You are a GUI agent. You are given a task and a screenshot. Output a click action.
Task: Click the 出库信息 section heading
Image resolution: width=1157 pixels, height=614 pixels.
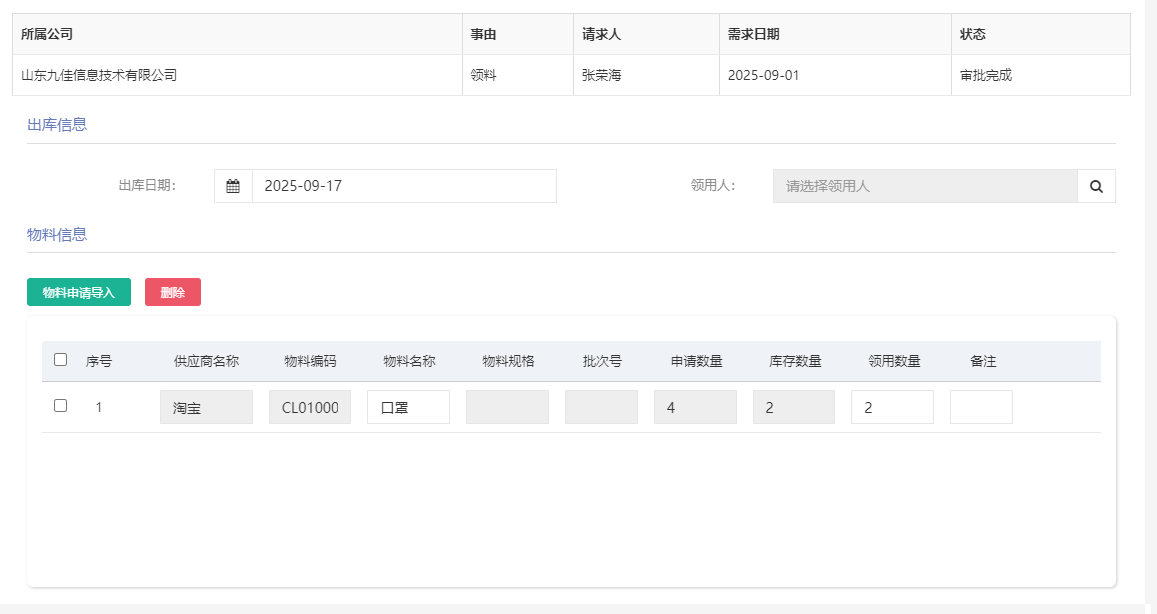(x=57, y=125)
